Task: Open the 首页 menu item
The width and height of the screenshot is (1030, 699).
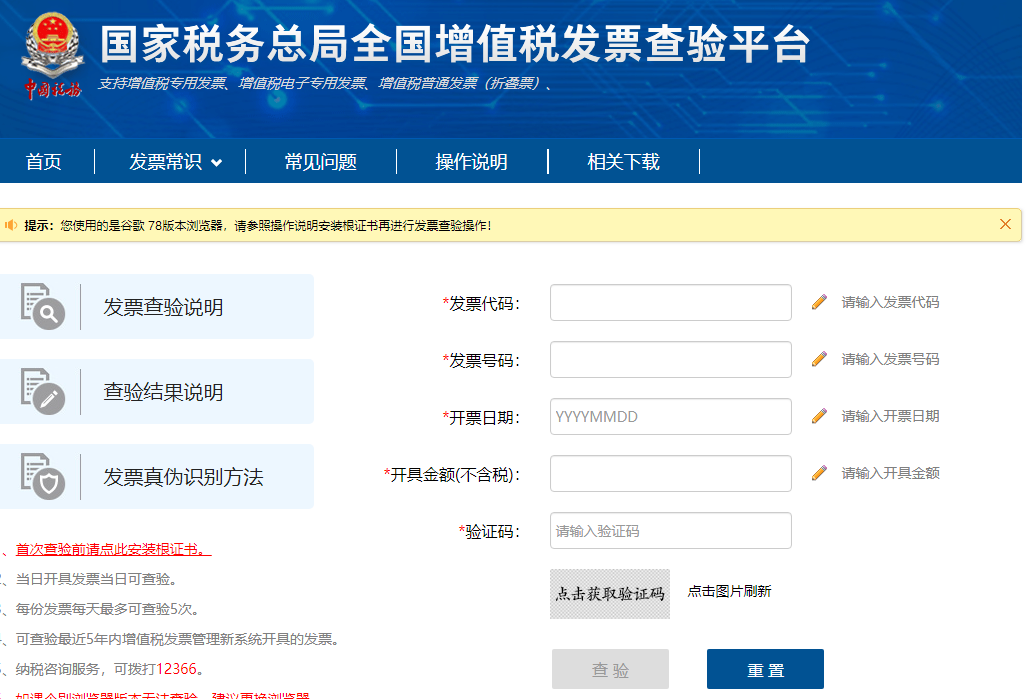Action: [x=43, y=161]
